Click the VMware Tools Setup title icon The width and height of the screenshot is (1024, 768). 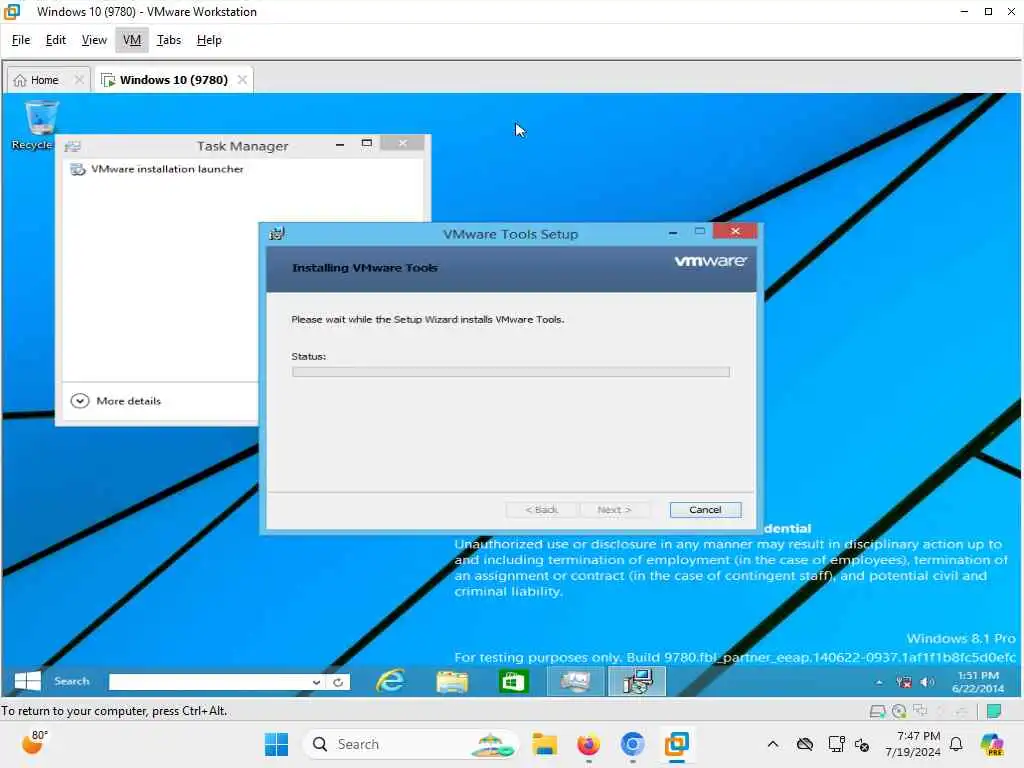tap(277, 233)
